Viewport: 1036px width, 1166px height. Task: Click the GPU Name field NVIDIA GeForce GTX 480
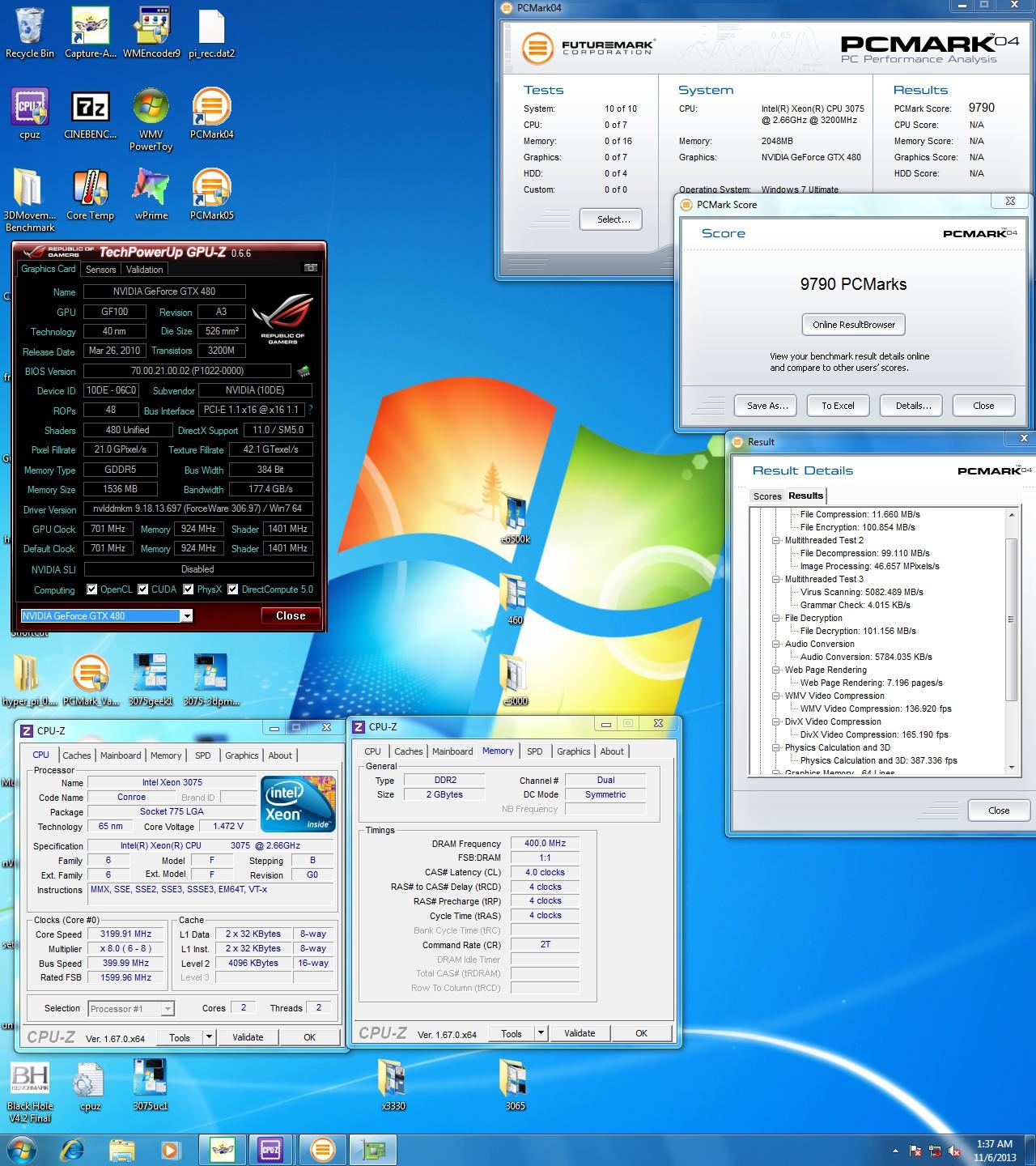(x=164, y=291)
